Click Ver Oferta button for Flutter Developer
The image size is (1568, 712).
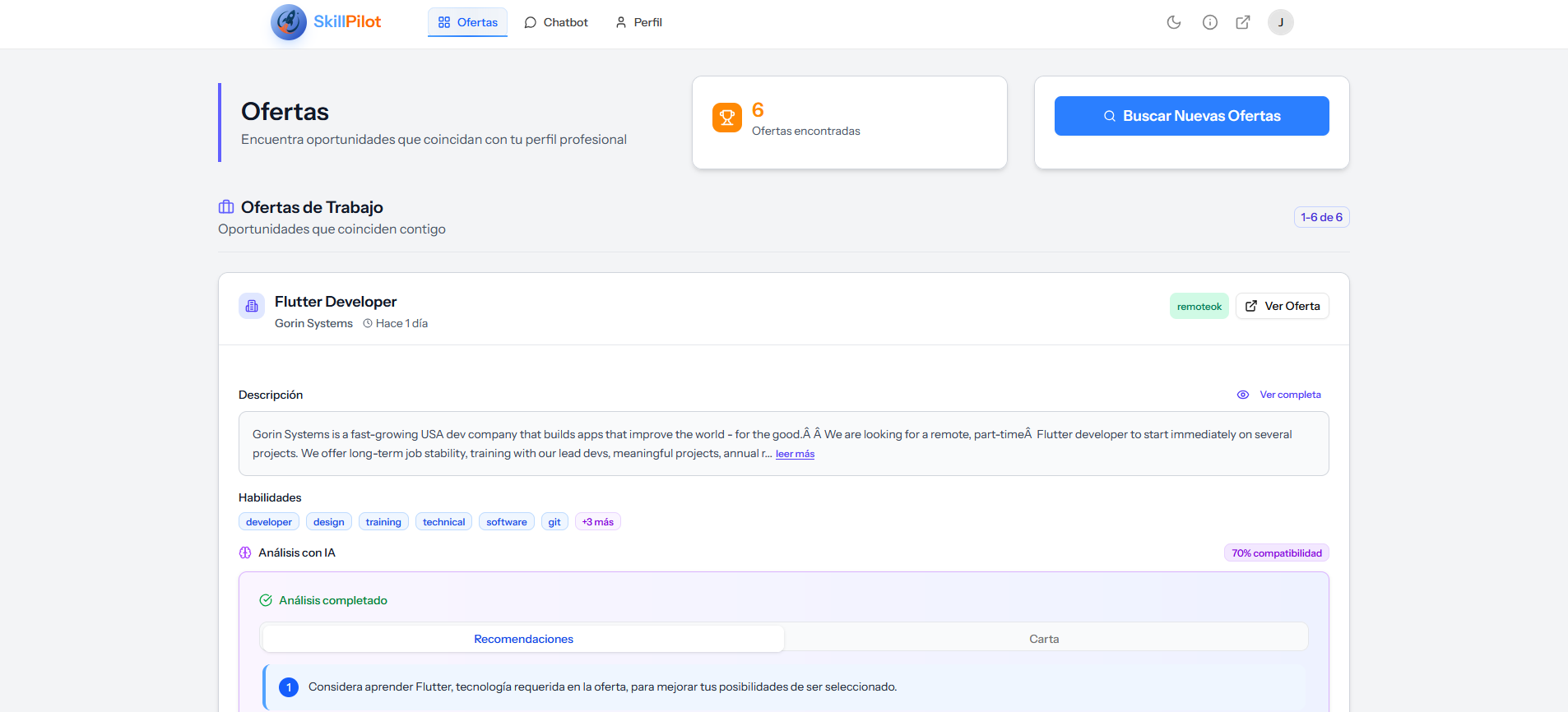[1282, 306]
